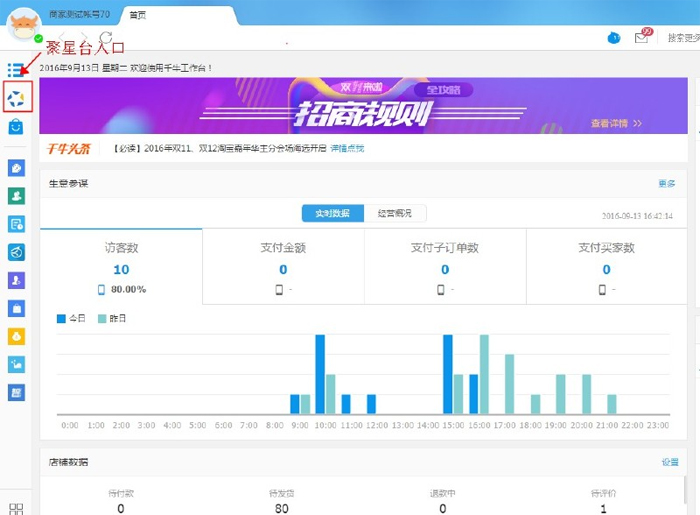Click the mail envelope notification icon

(641, 38)
